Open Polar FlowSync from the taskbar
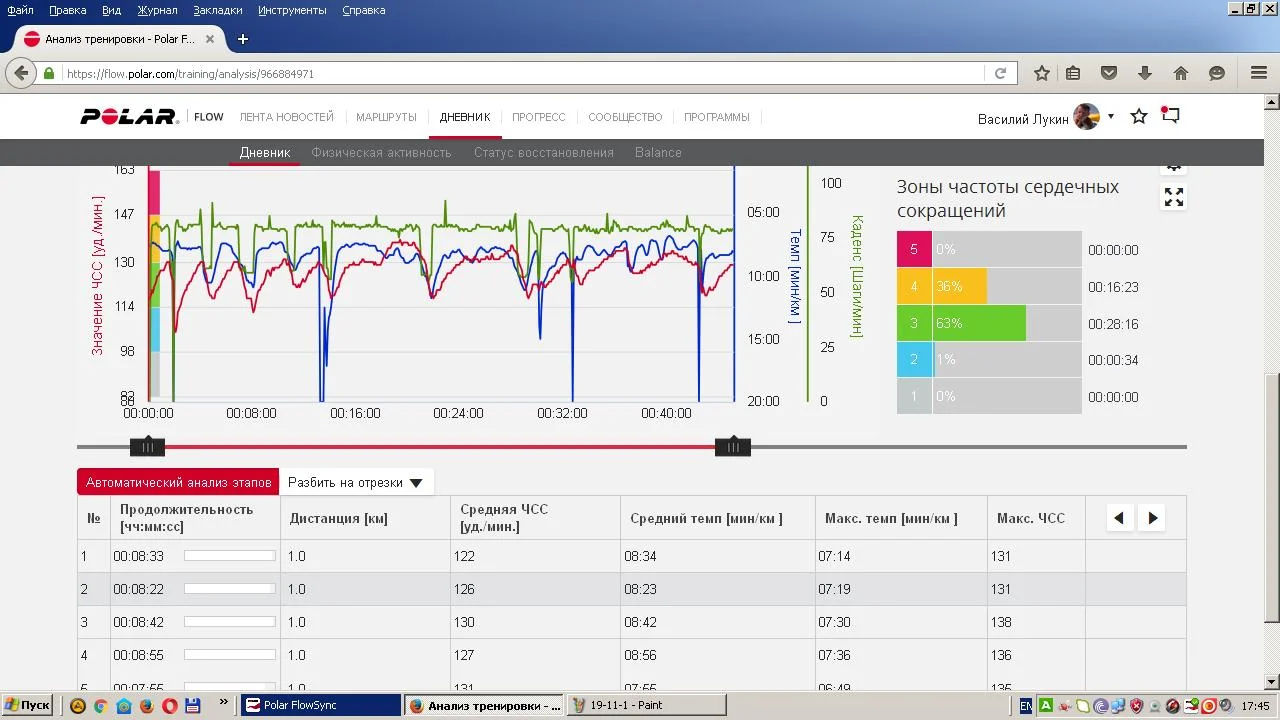 pos(320,705)
